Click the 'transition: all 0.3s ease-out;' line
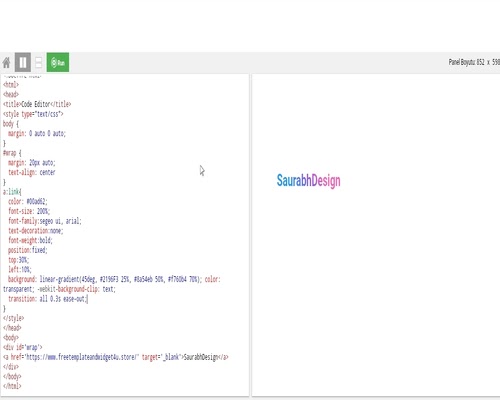This screenshot has height=400, width=500. [48, 299]
